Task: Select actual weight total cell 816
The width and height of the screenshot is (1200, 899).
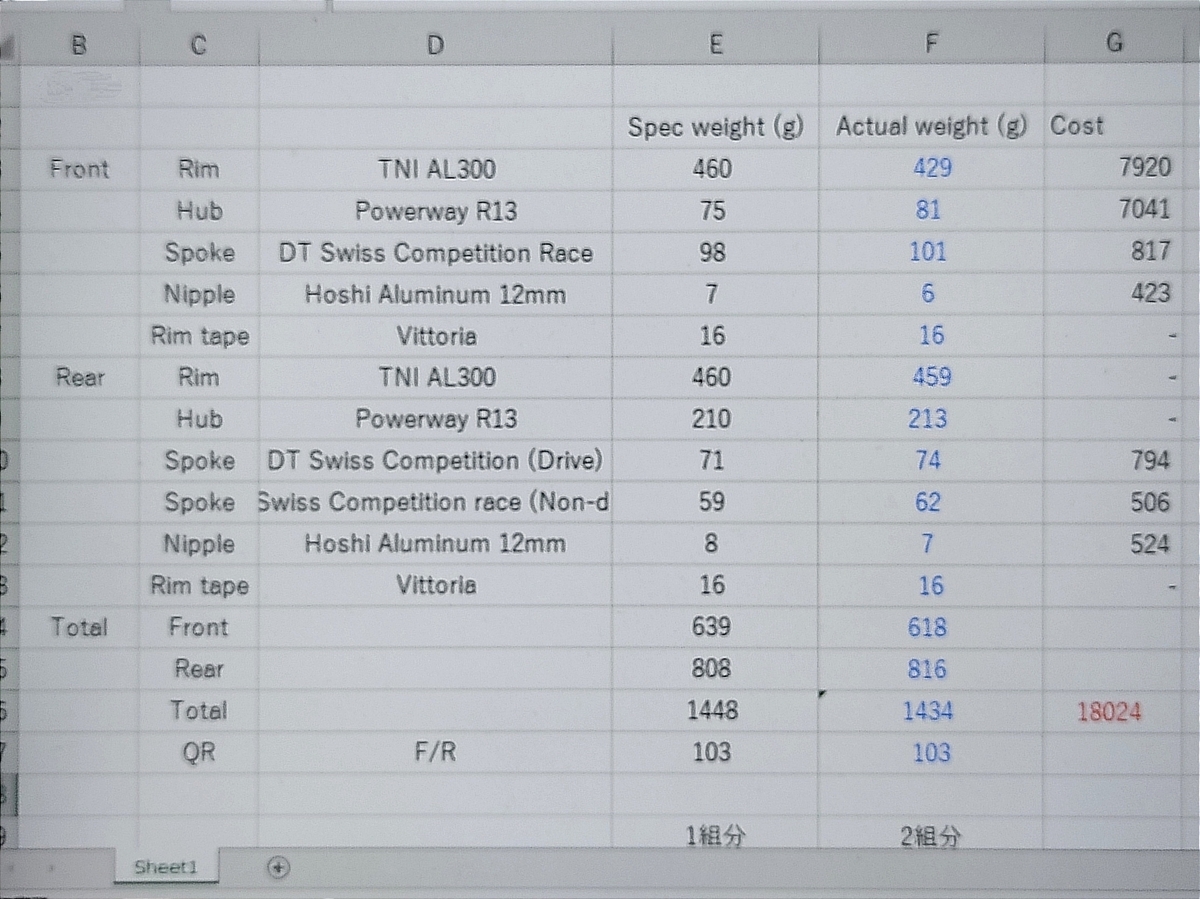Action: (931, 670)
